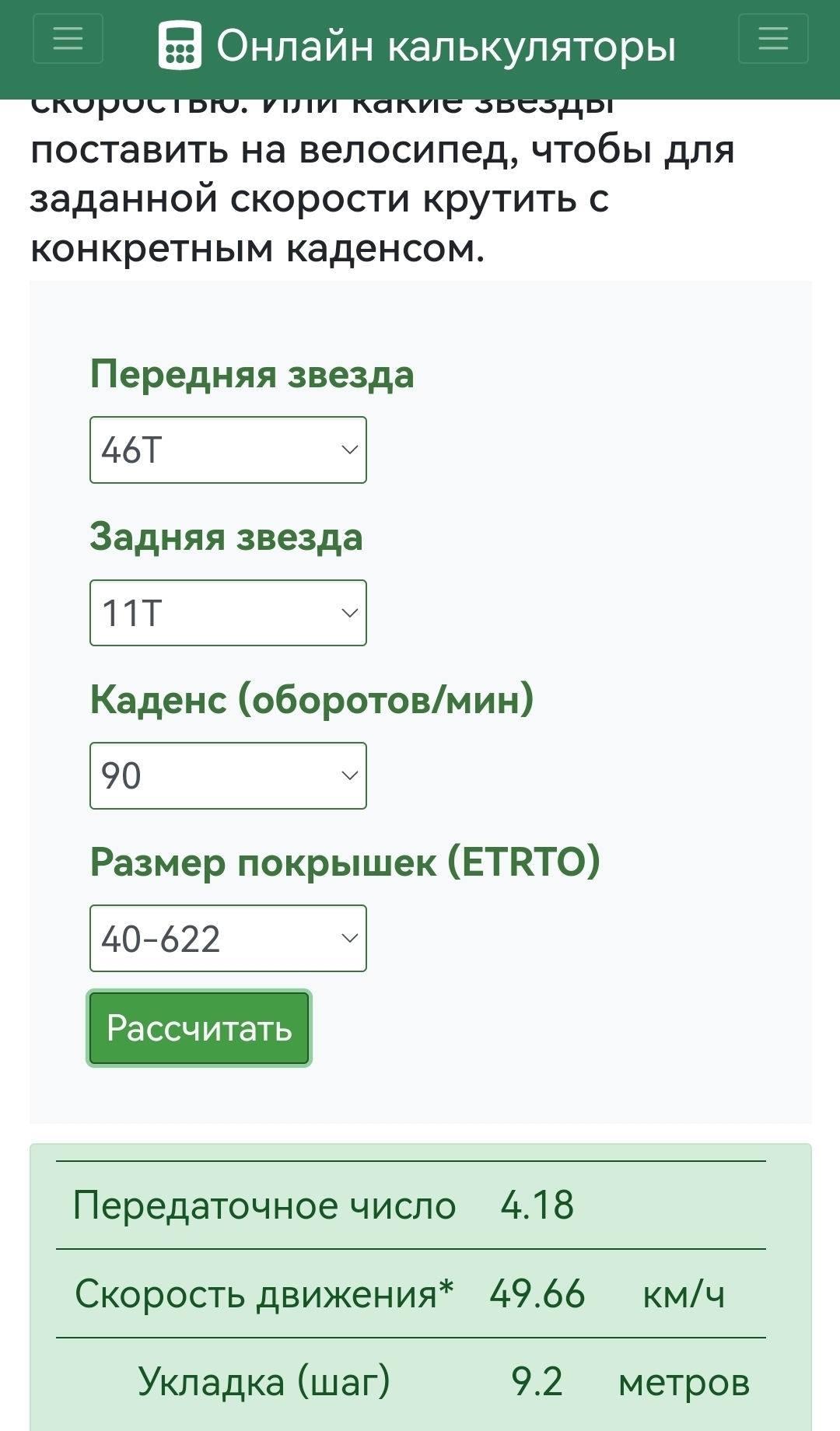Open the left hamburger menu in header
This screenshot has height=1431, width=840.
pos(68,39)
